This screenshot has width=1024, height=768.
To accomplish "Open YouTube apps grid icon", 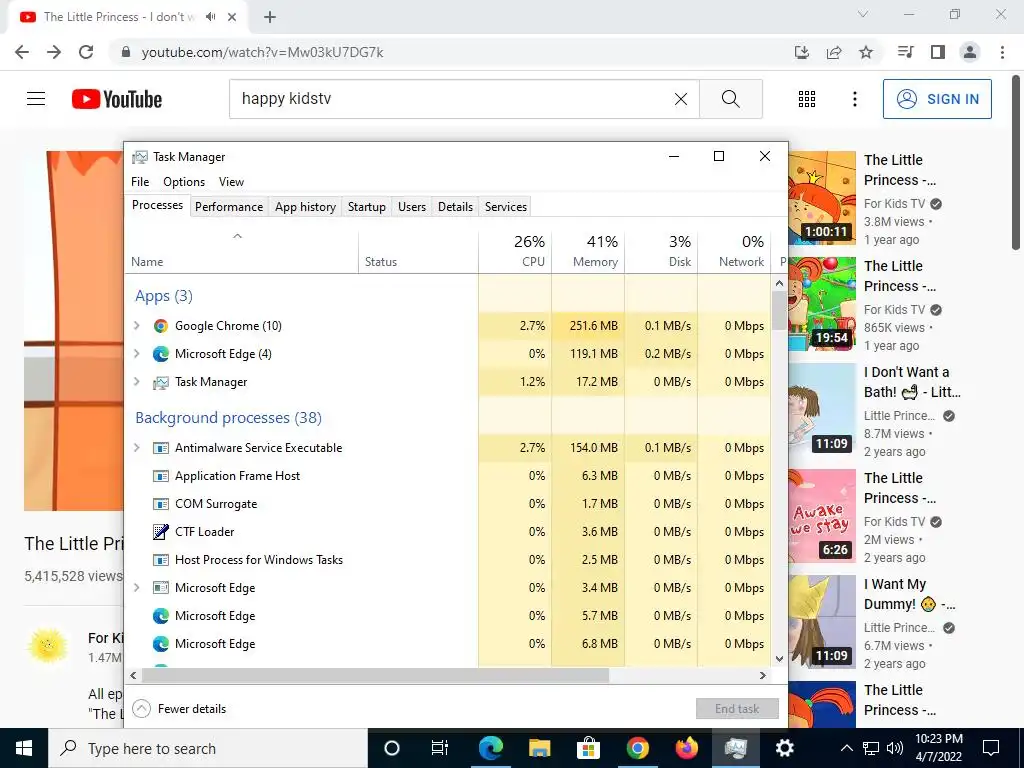I will (807, 99).
